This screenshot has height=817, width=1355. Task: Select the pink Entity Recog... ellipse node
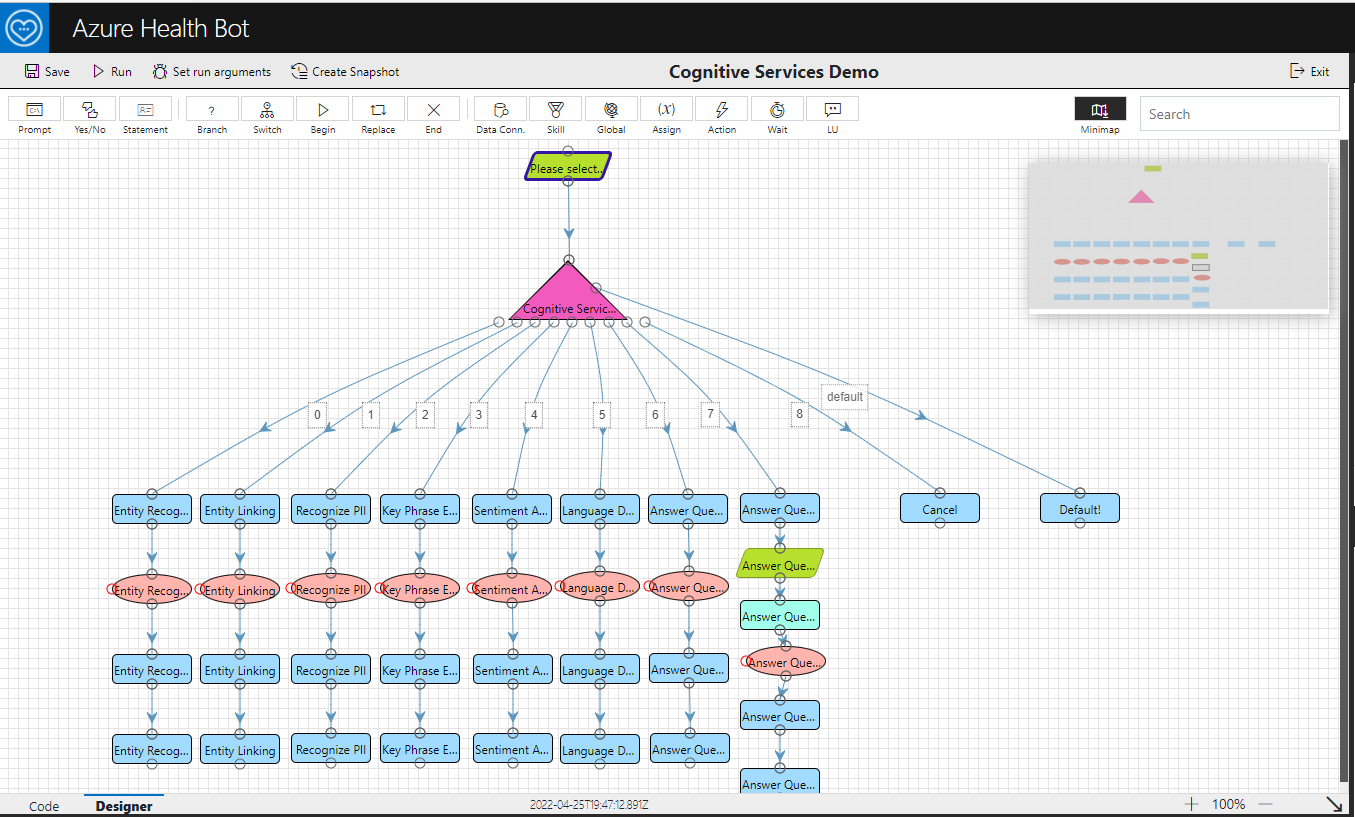point(151,590)
